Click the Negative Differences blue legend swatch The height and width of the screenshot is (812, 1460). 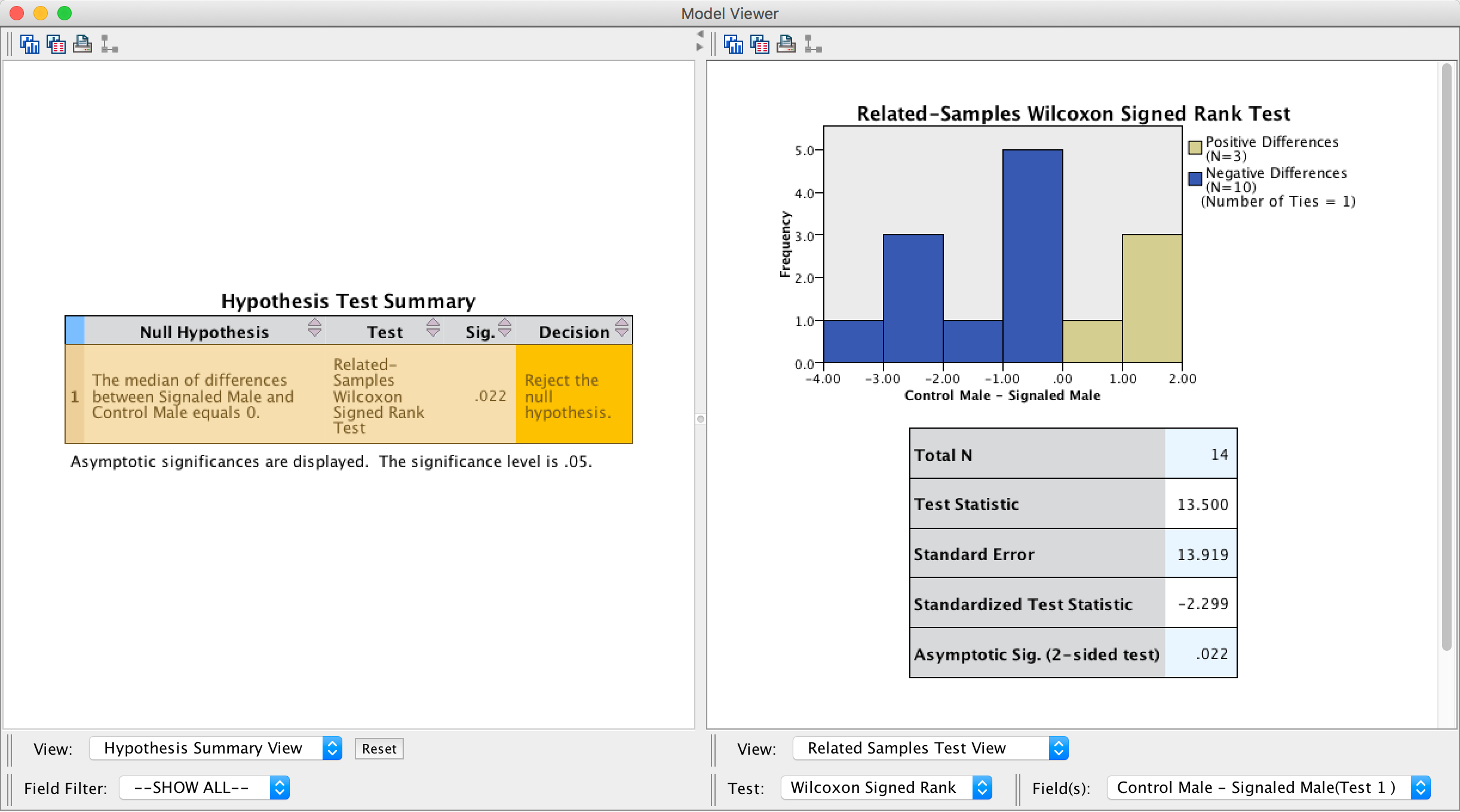point(1195,179)
